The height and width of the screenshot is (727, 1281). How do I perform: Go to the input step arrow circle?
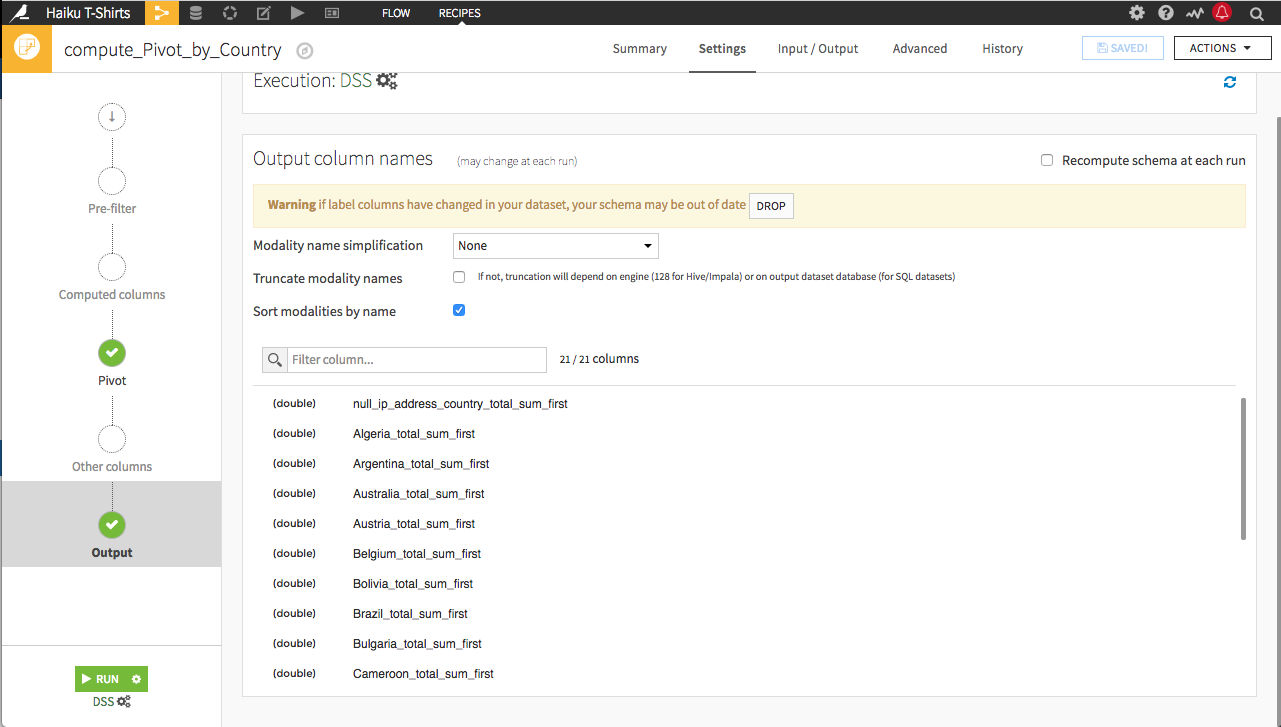[112, 117]
